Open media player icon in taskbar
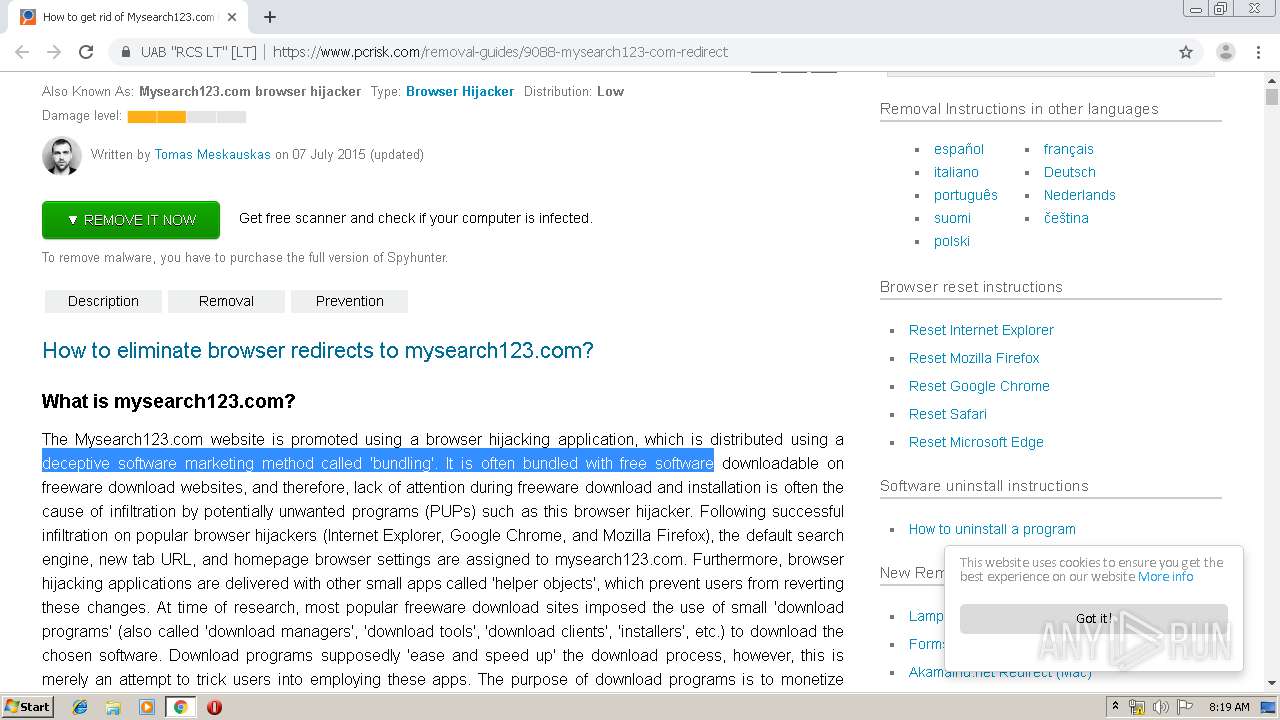 (x=147, y=707)
